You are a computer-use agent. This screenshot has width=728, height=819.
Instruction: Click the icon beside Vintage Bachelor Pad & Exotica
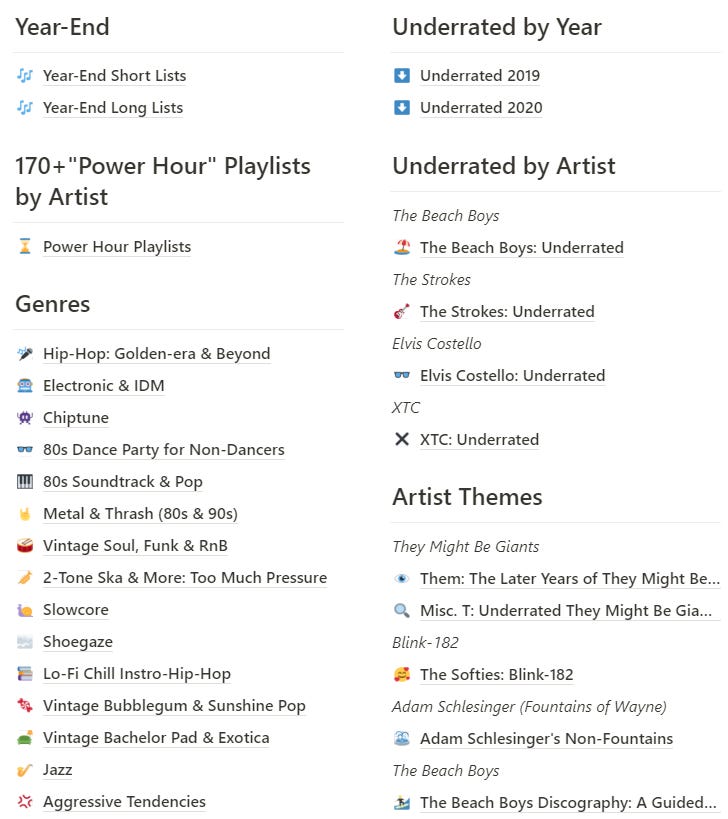point(25,738)
